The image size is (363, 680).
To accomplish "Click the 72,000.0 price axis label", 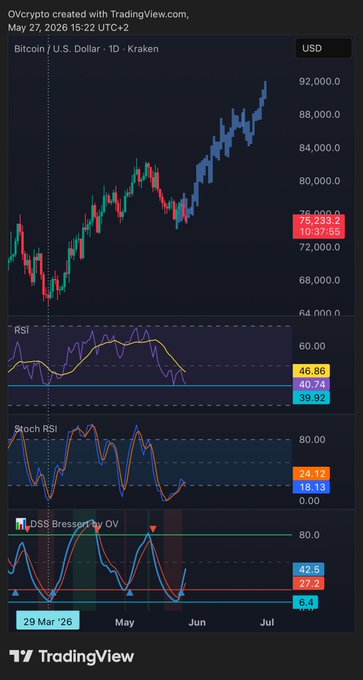I will pyautogui.click(x=319, y=247).
